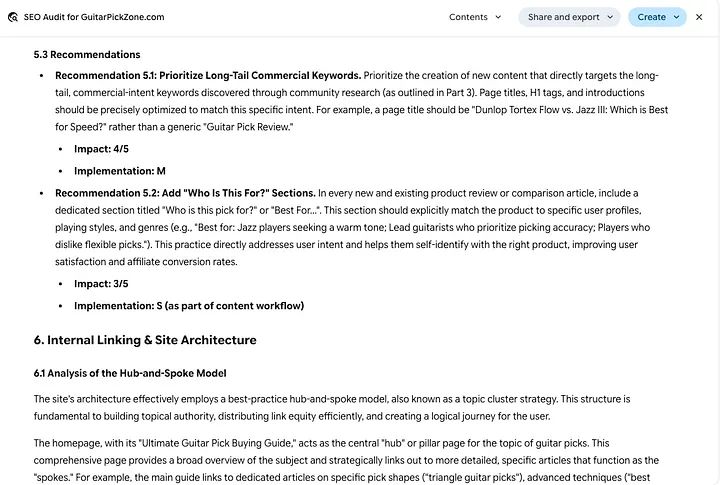Click the bold Recommendation 5.1 title text
The height and width of the screenshot is (485, 720).
pyautogui.click(x=208, y=75)
